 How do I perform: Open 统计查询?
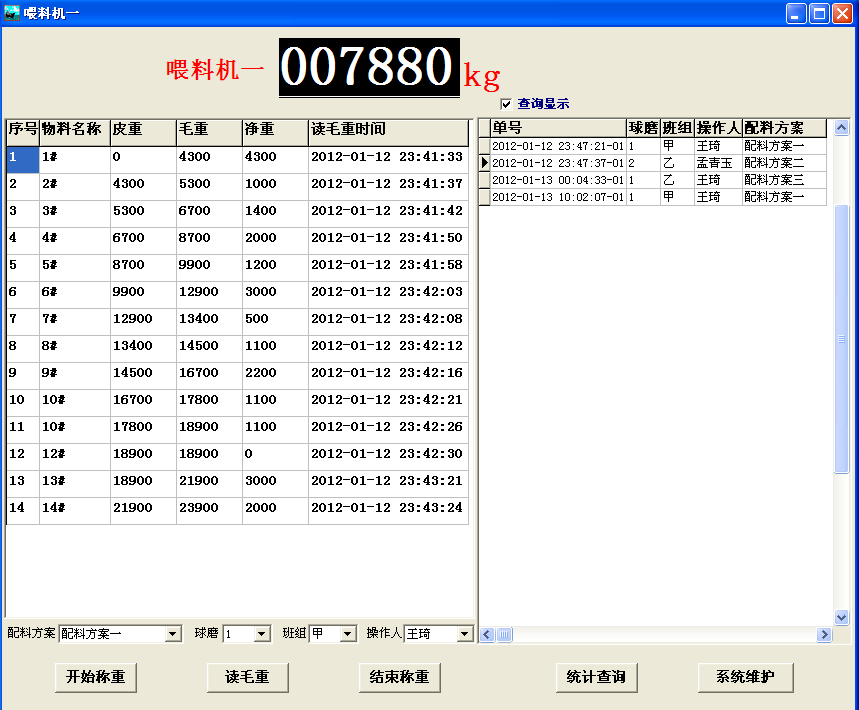(596, 677)
